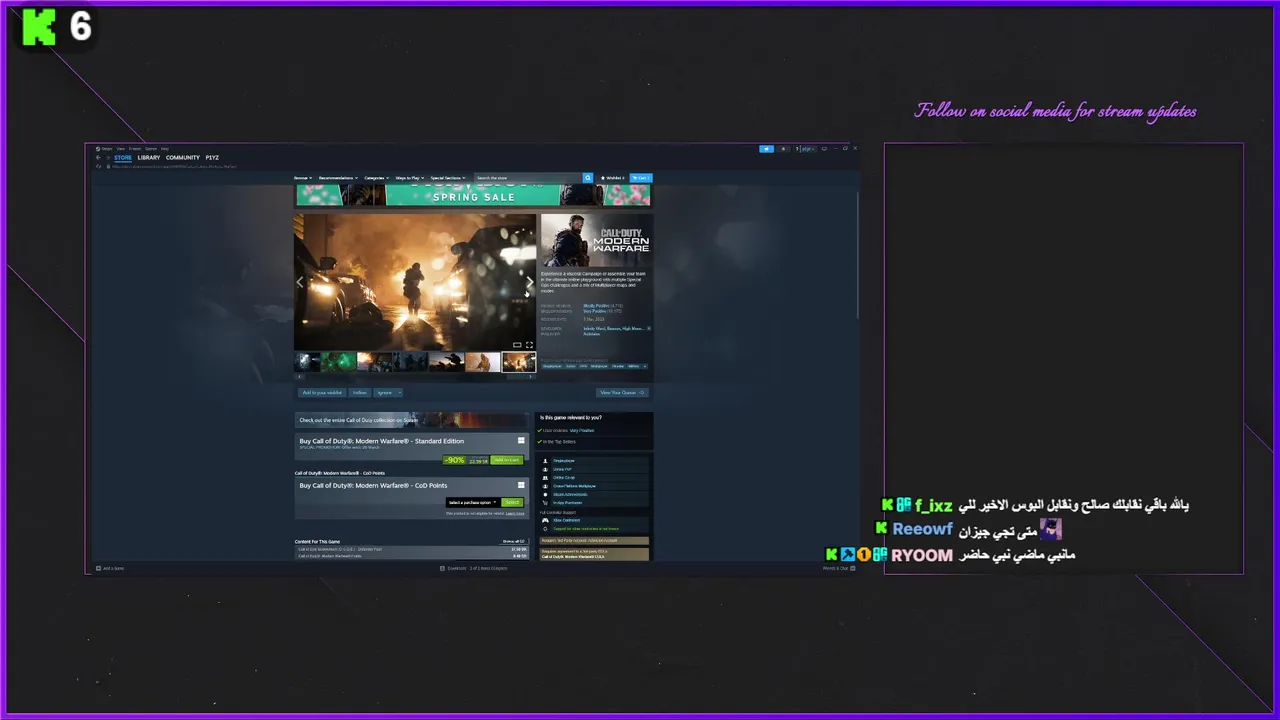
Task: Open the Downloads status icon at bottom
Action: point(443,568)
